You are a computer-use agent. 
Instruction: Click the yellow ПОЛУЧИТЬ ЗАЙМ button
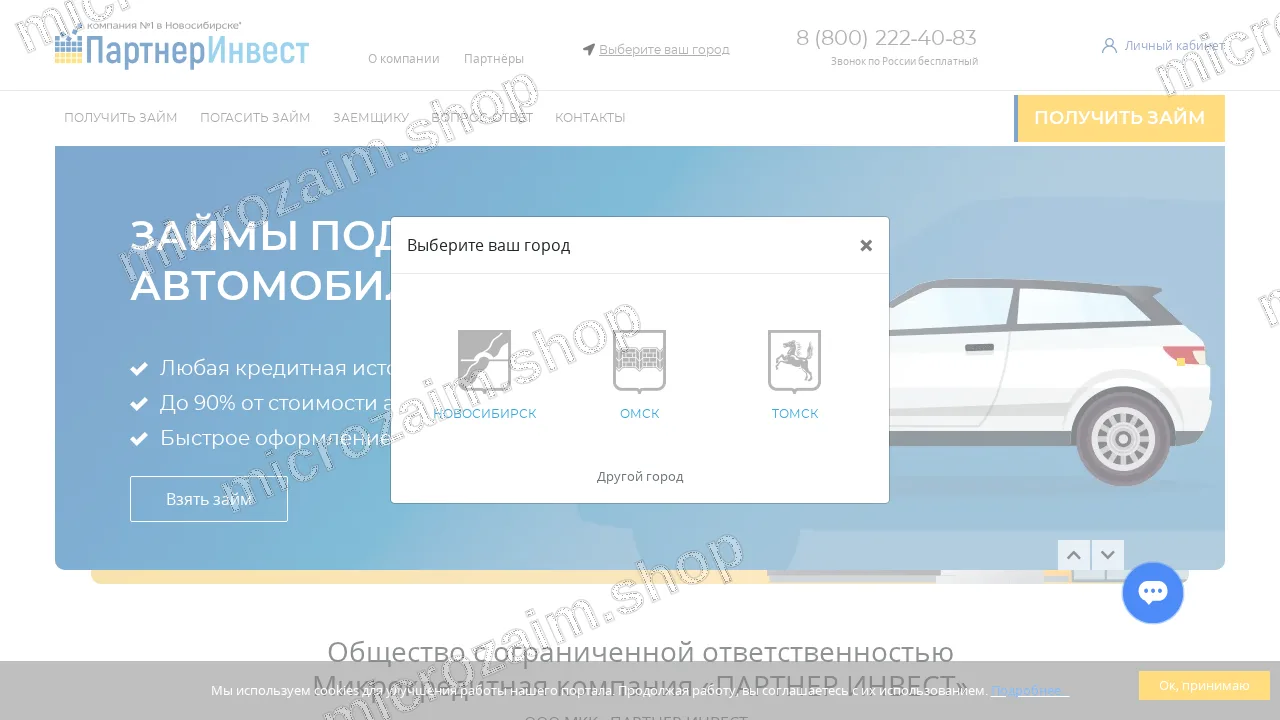1119,118
